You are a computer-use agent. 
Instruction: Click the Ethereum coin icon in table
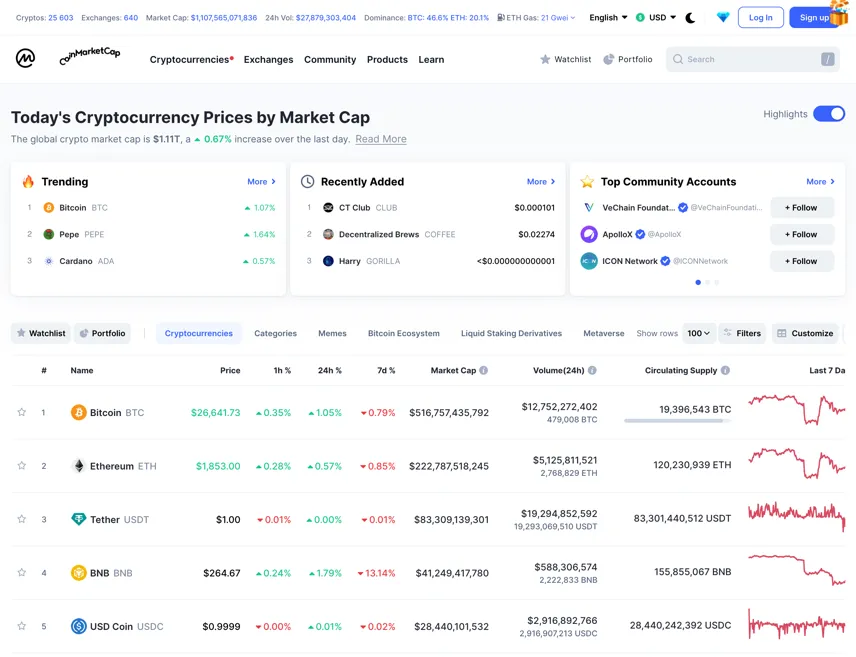(79, 466)
